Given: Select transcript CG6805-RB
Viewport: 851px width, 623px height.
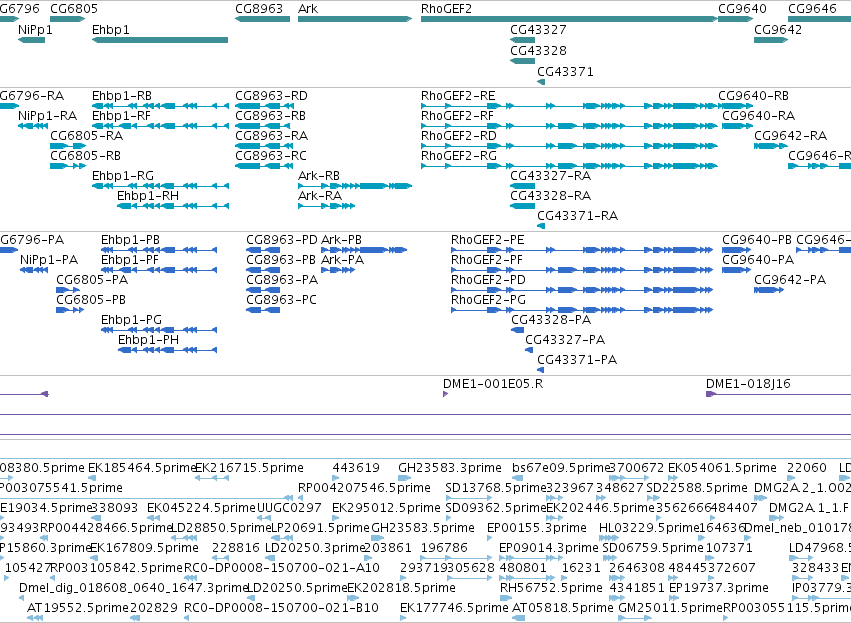Looking at the screenshot, I should pos(68,166).
